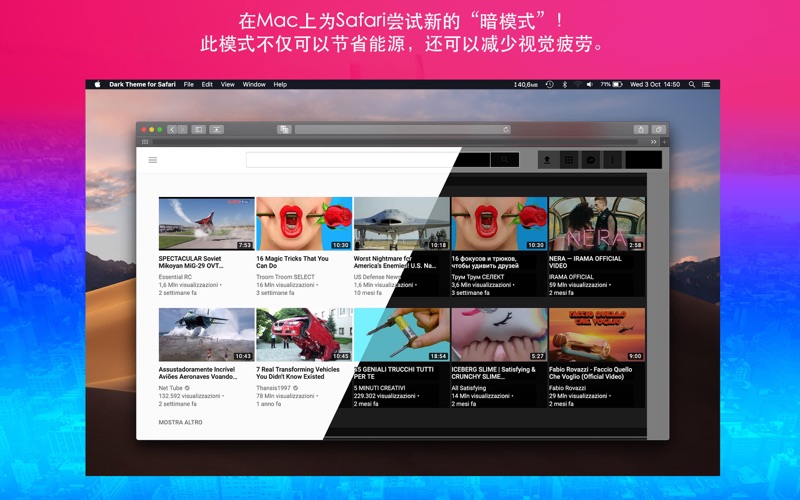800x500 pixels.
Task: Click the Safari top sites toolbar button
Action: (x=216, y=130)
